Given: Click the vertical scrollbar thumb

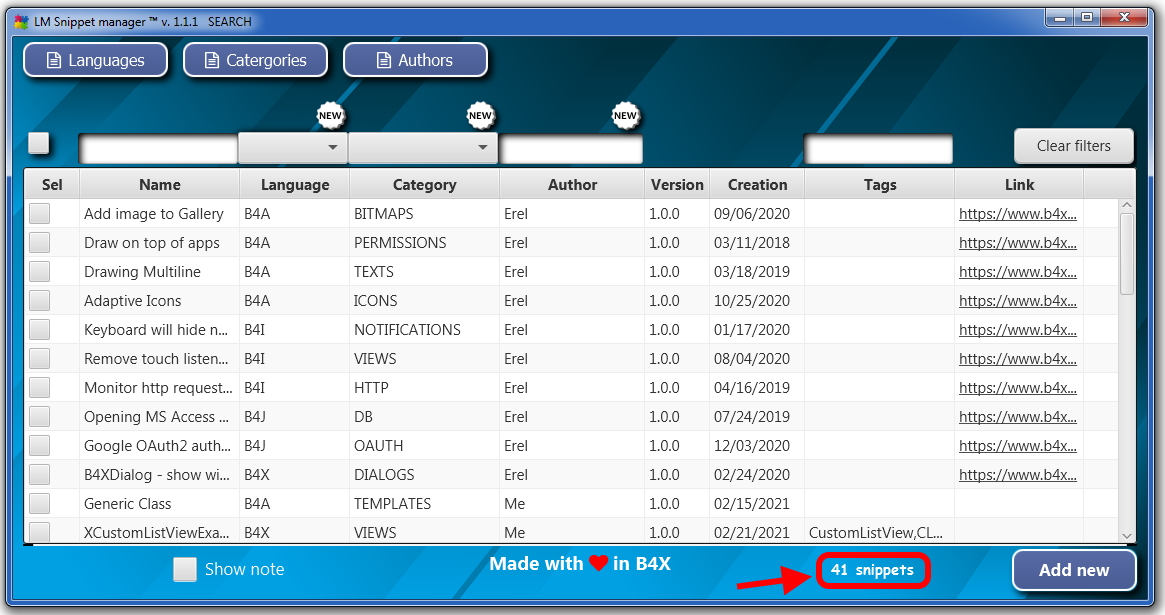Looking at the screenshot, I should tap(1126, 254).
